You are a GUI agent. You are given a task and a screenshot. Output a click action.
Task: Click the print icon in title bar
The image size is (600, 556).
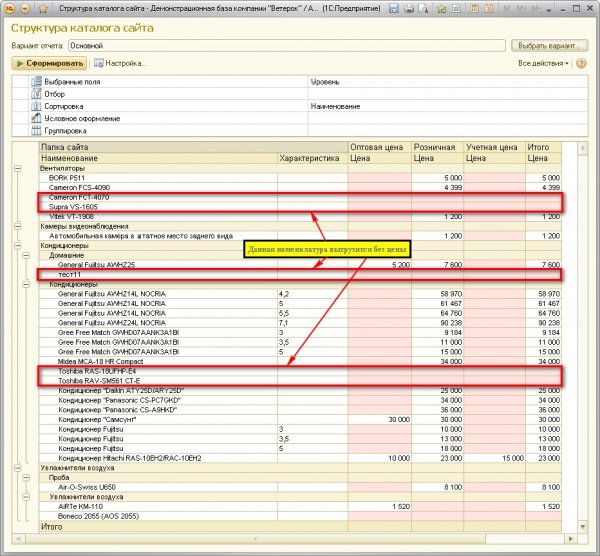point(408,8)
